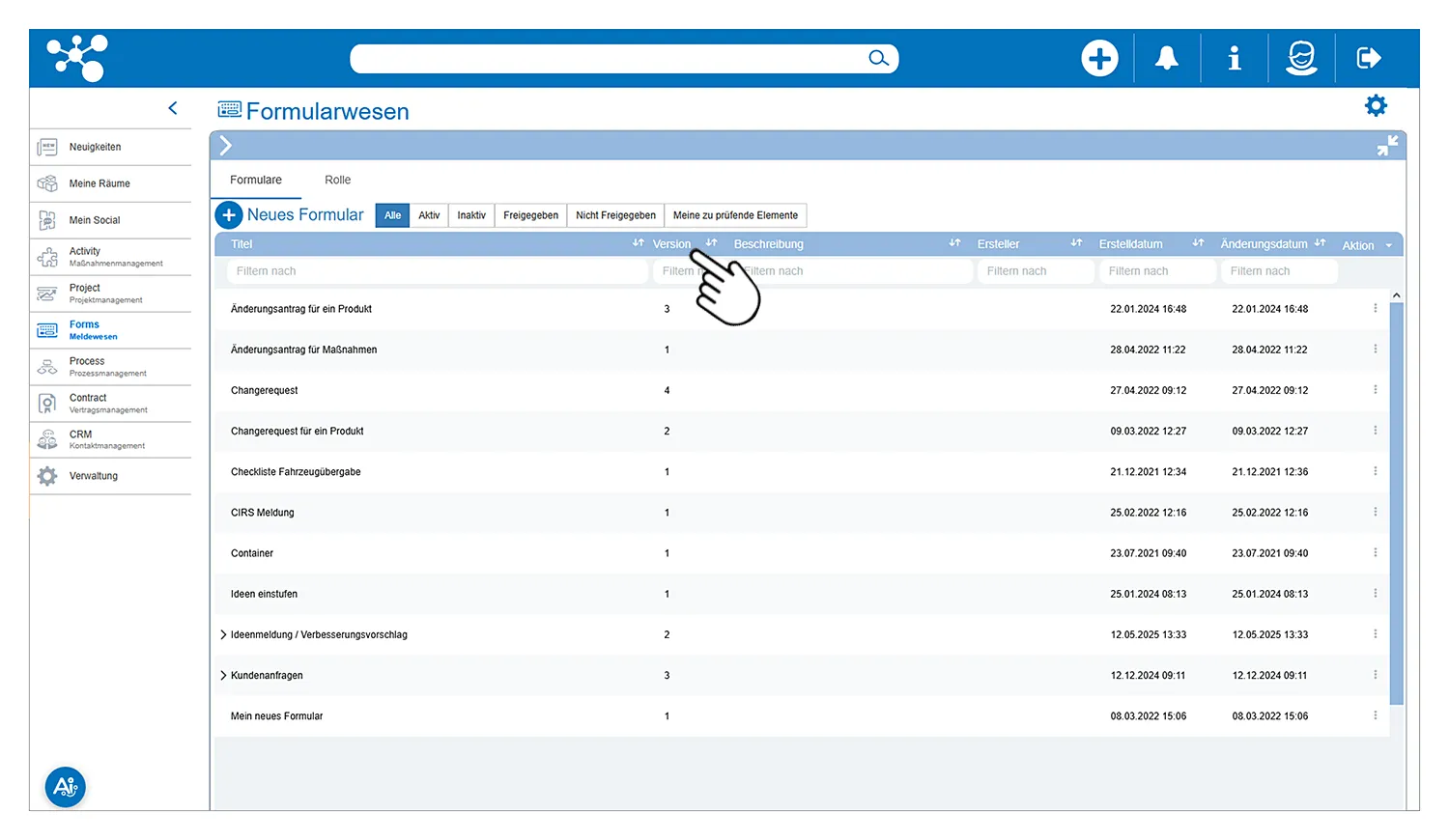Click the plus icon in top bar
The width and height of the screenshot is (1449, 840).
tap(1099, 59)
